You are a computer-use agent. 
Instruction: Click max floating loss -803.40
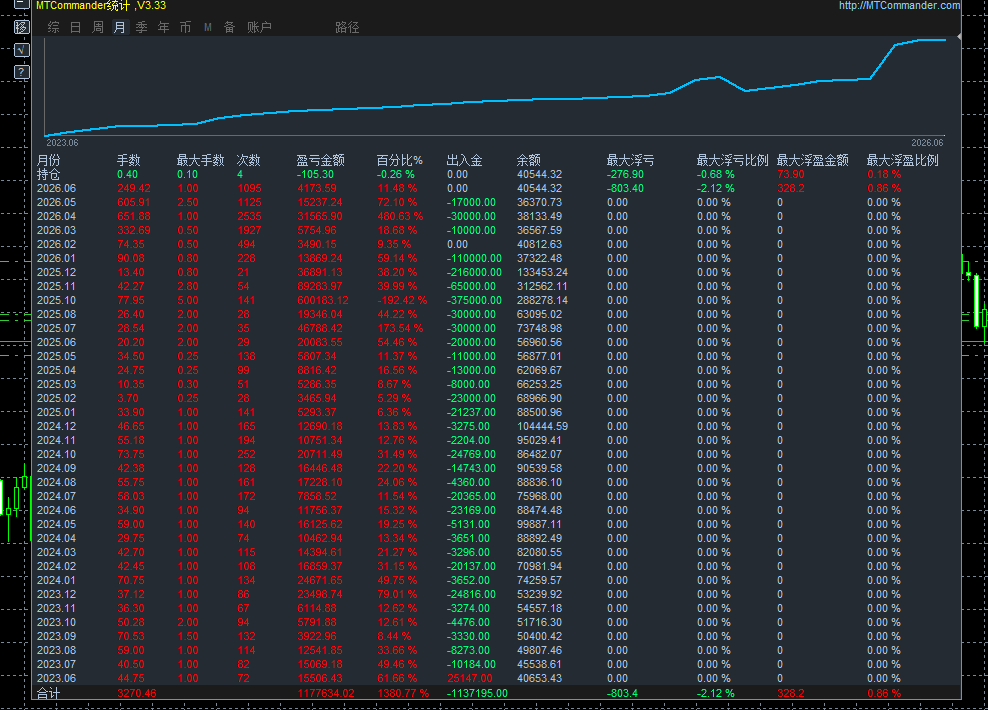(x=625, y=188)
